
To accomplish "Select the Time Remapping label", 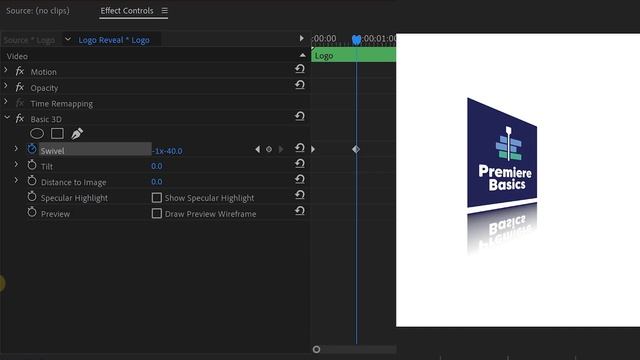I will pyautogui.click(x=62, y=104).
